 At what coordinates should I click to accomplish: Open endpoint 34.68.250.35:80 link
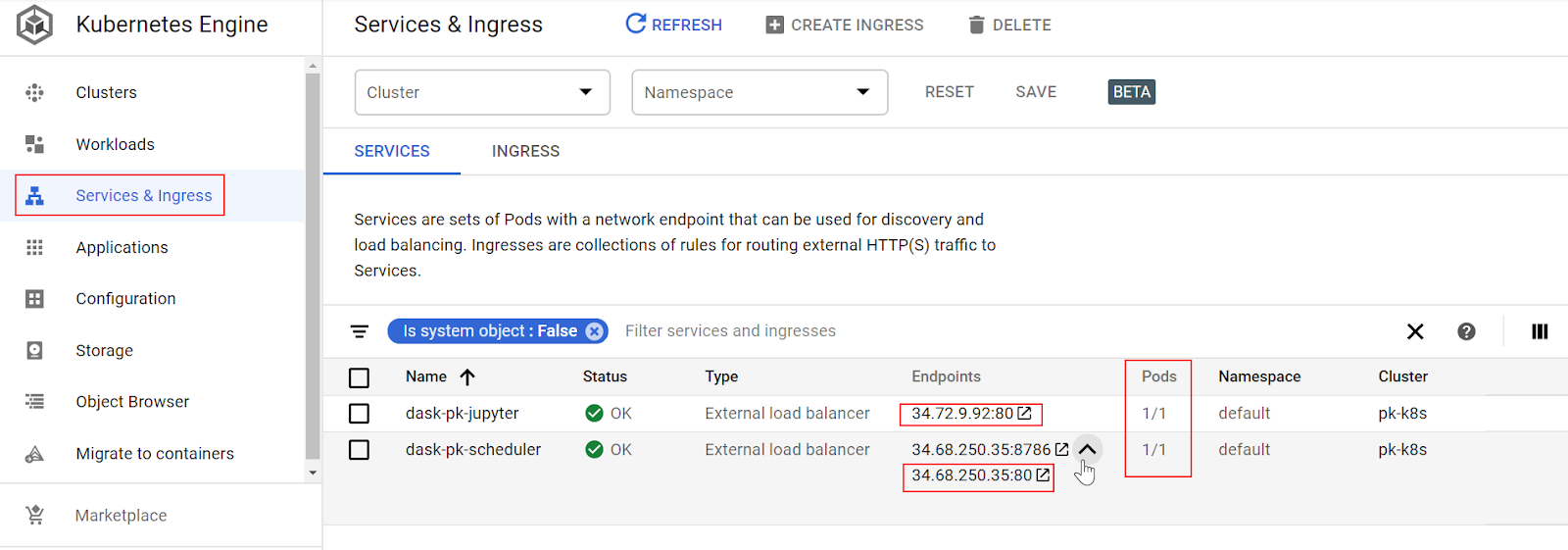click(972, 475)
